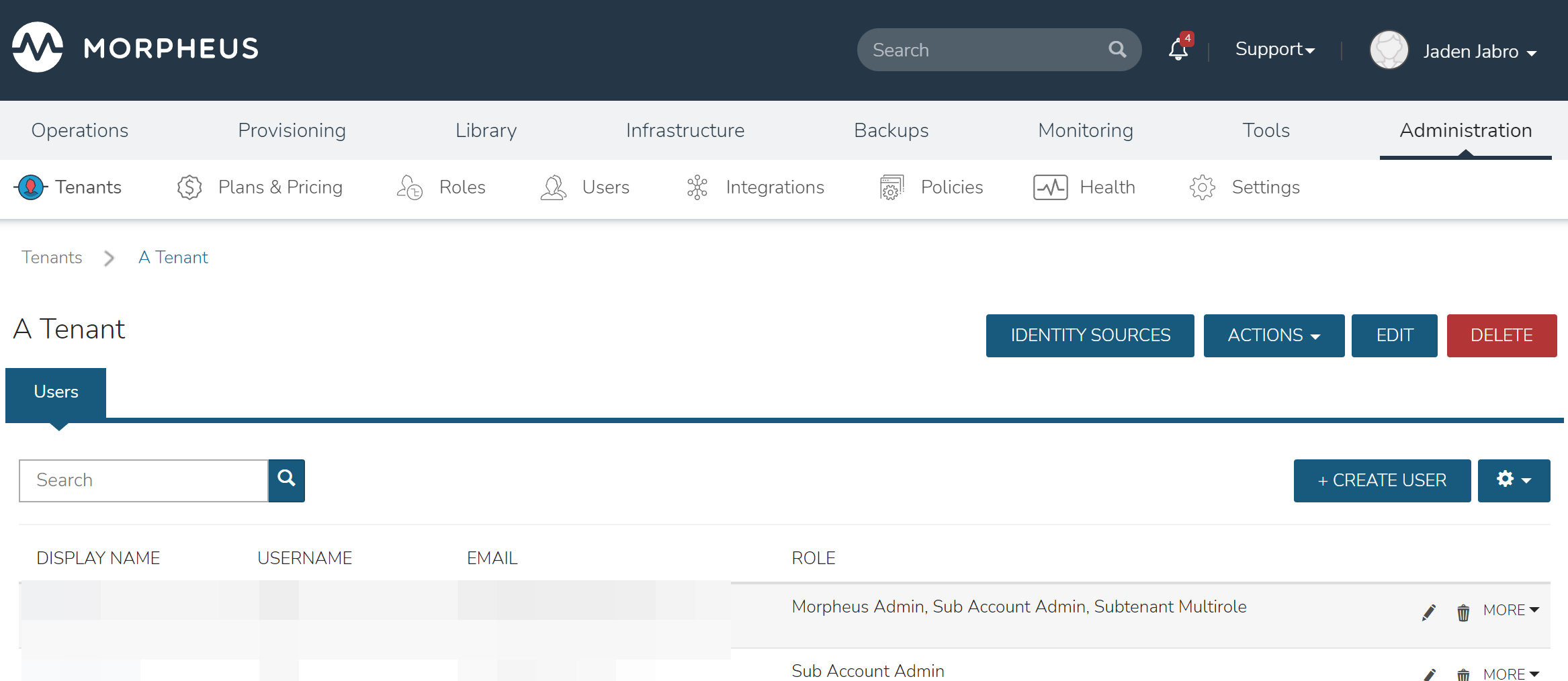
Task: Expand the Support dropdown menu
Action: (x=1274, y=50)
